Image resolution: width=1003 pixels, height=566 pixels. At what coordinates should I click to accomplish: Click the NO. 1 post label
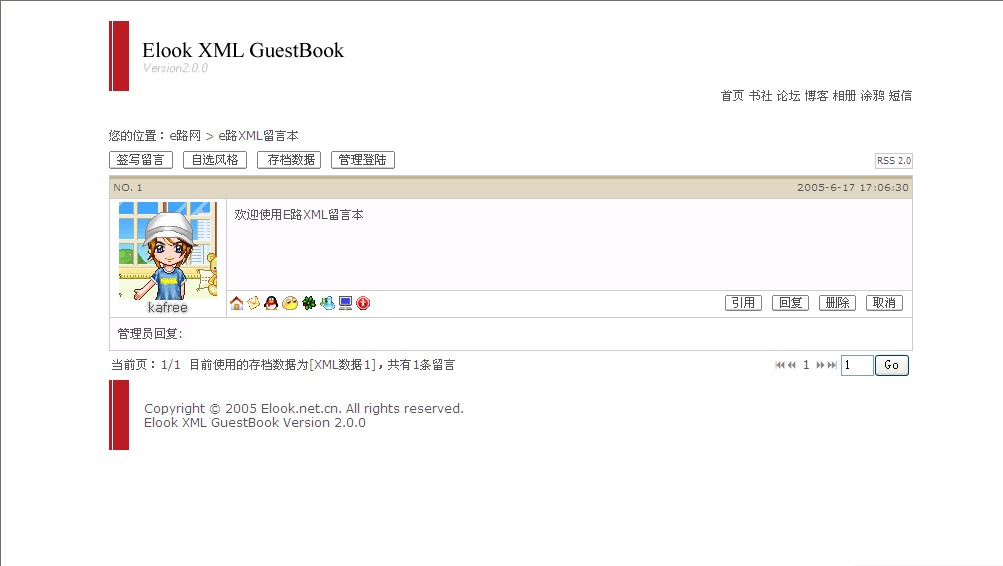pos(128,187)
